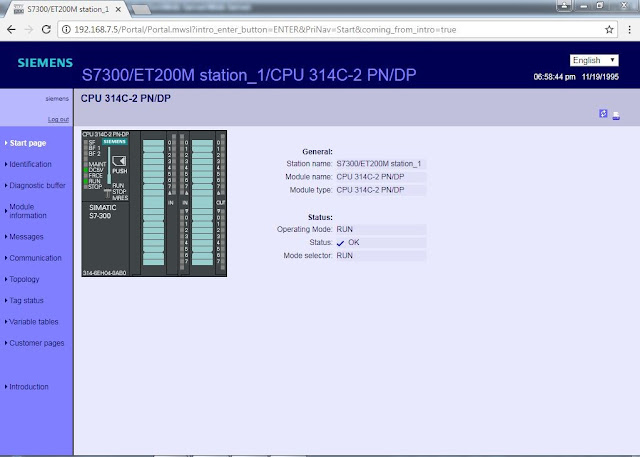Click the RUN/STOP mode switch on CPU image

pyautogui.click(x=107, y=192)
